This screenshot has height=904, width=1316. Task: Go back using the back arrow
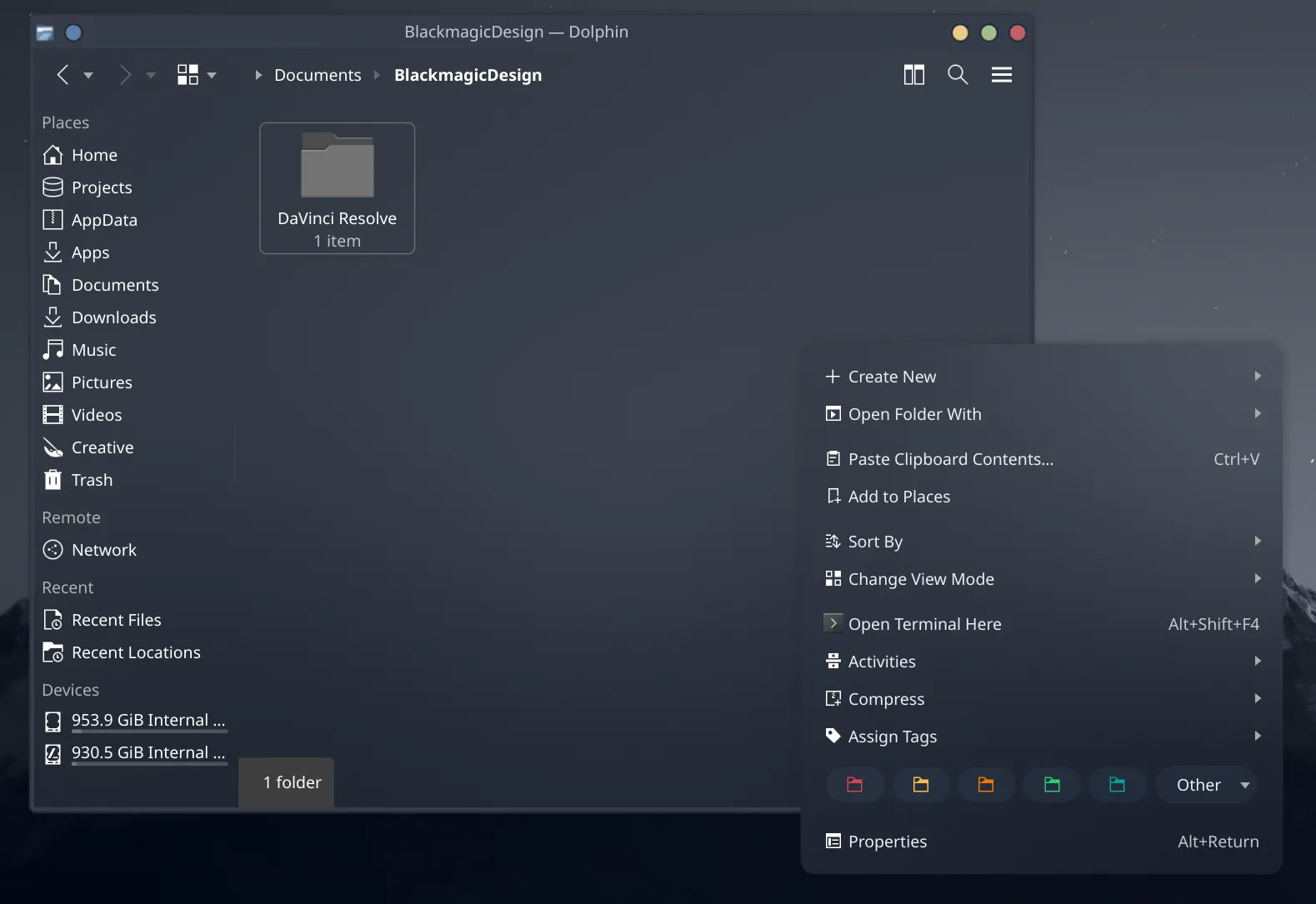(x=63, y=75)
